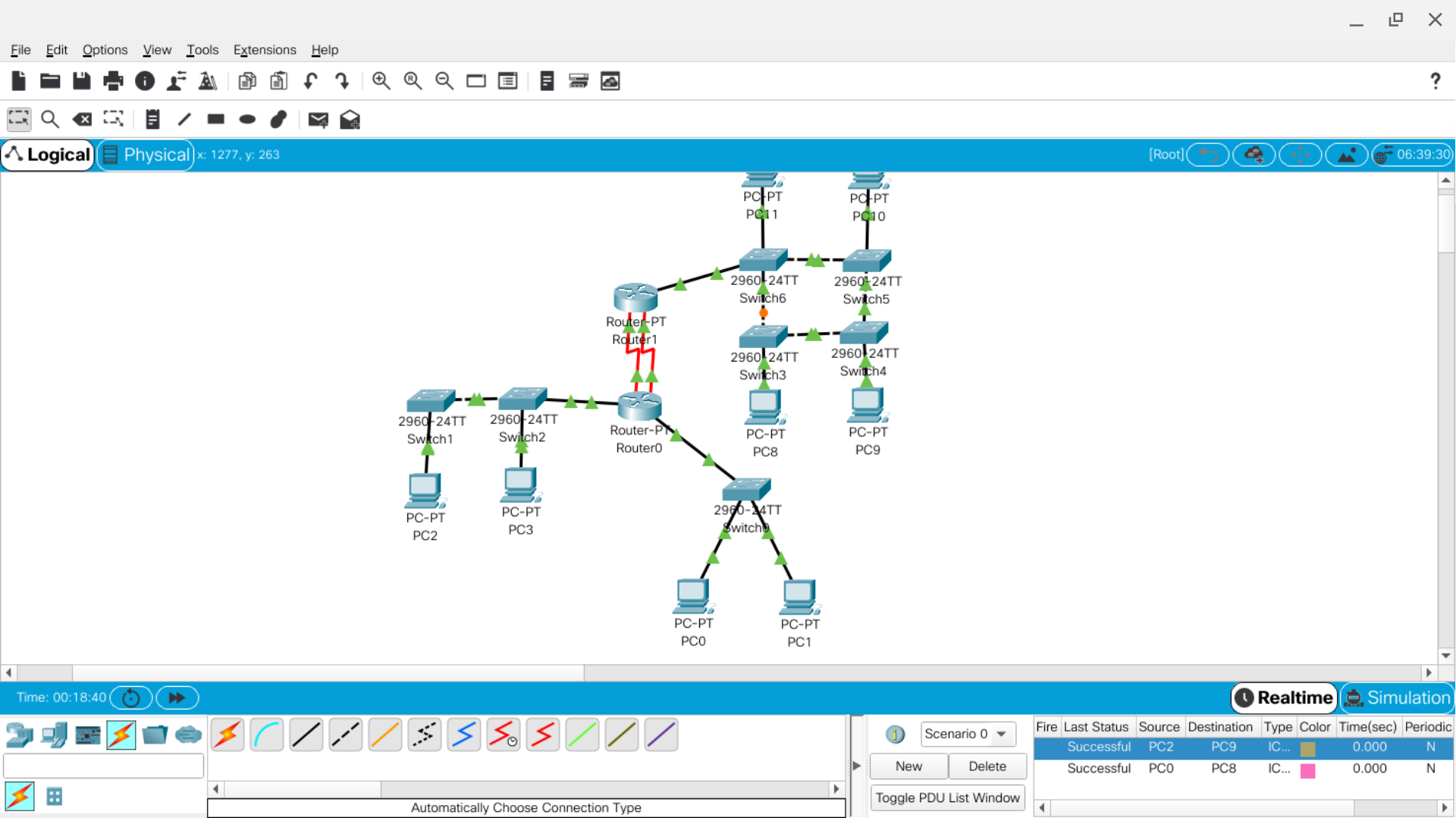Open the Extensions menu
Viewport: 1456px width, 818px height.
coord(265,50)
